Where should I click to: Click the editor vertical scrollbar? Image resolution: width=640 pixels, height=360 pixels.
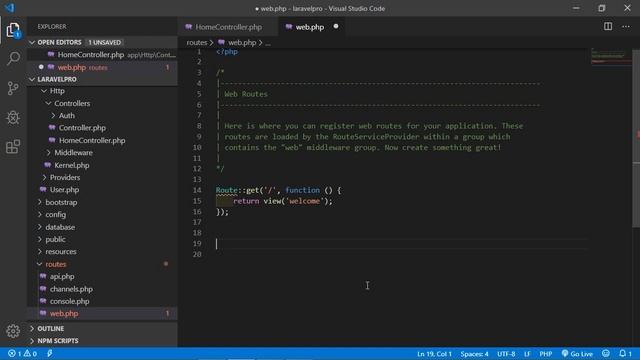pos(636,139)
